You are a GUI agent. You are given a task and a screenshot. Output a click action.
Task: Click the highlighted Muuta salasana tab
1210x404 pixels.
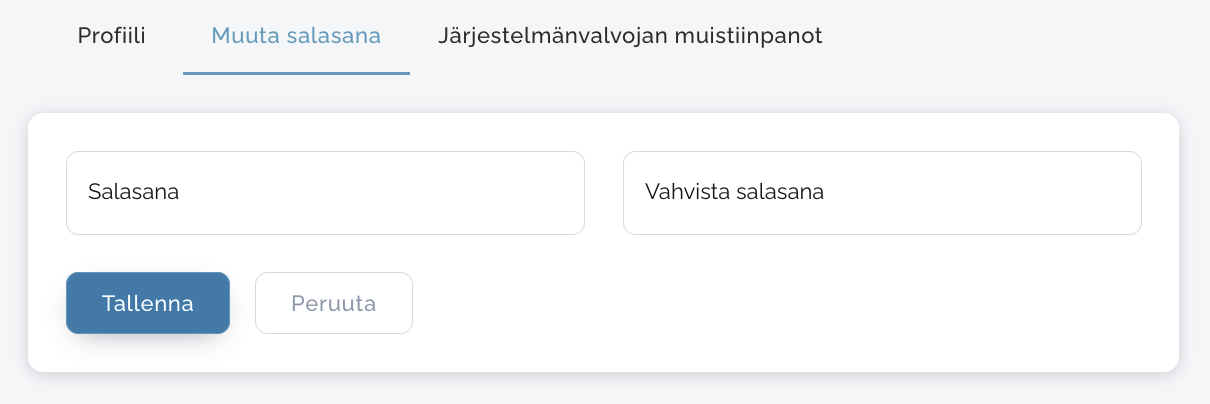296,37
